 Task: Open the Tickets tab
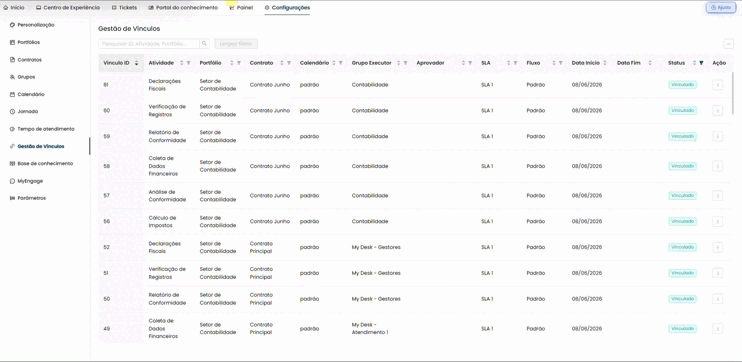[x=124, y=8]
